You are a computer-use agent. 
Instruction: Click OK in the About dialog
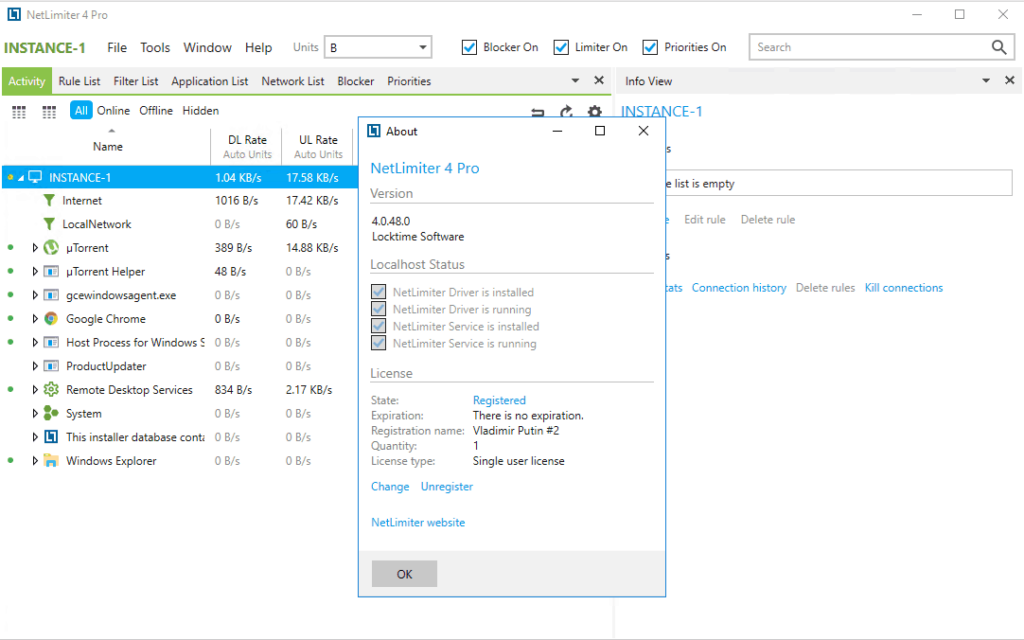[x=404, y=573]
